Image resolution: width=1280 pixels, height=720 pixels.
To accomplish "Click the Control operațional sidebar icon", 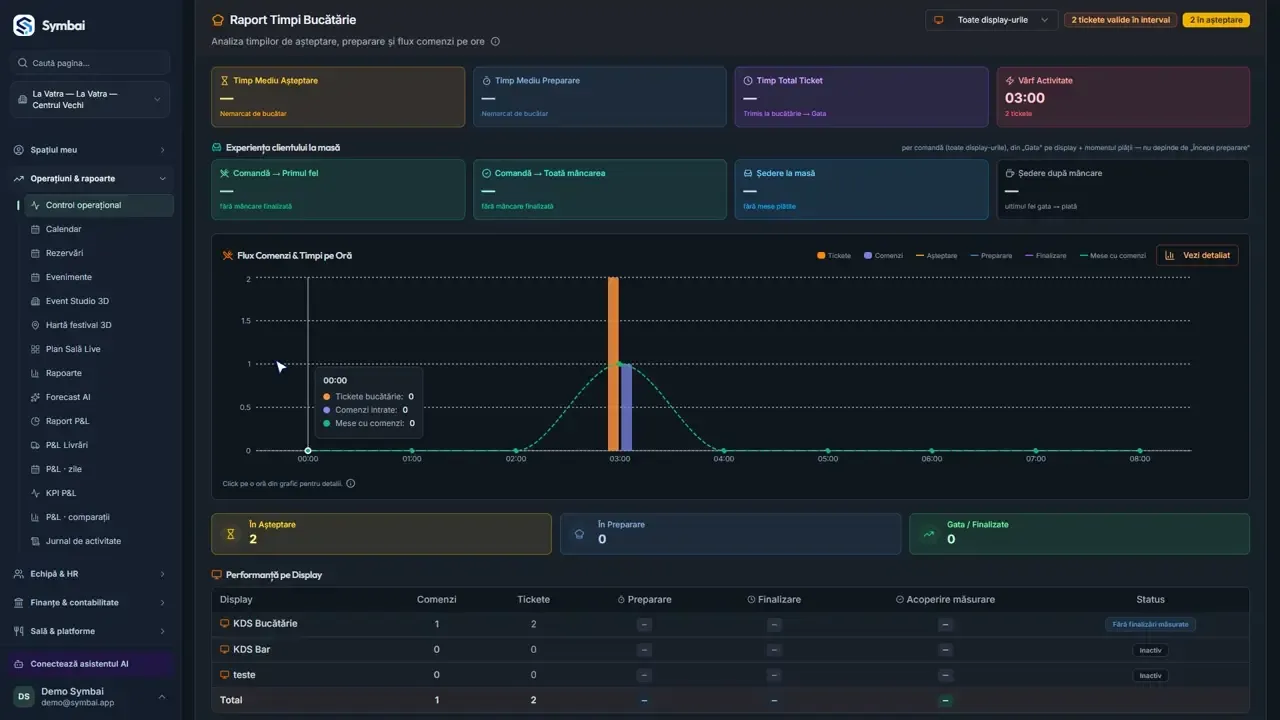I will pos(35,205).
